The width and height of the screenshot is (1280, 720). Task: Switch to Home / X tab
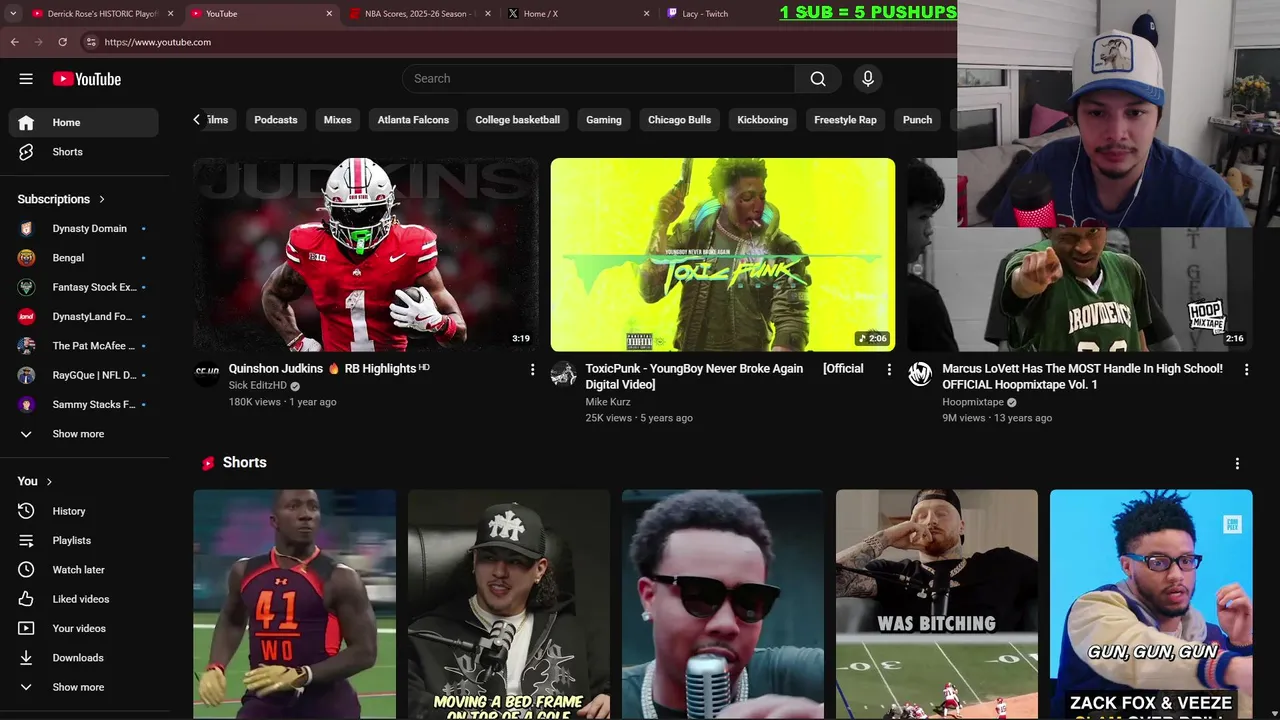click(x=577, y=14)
